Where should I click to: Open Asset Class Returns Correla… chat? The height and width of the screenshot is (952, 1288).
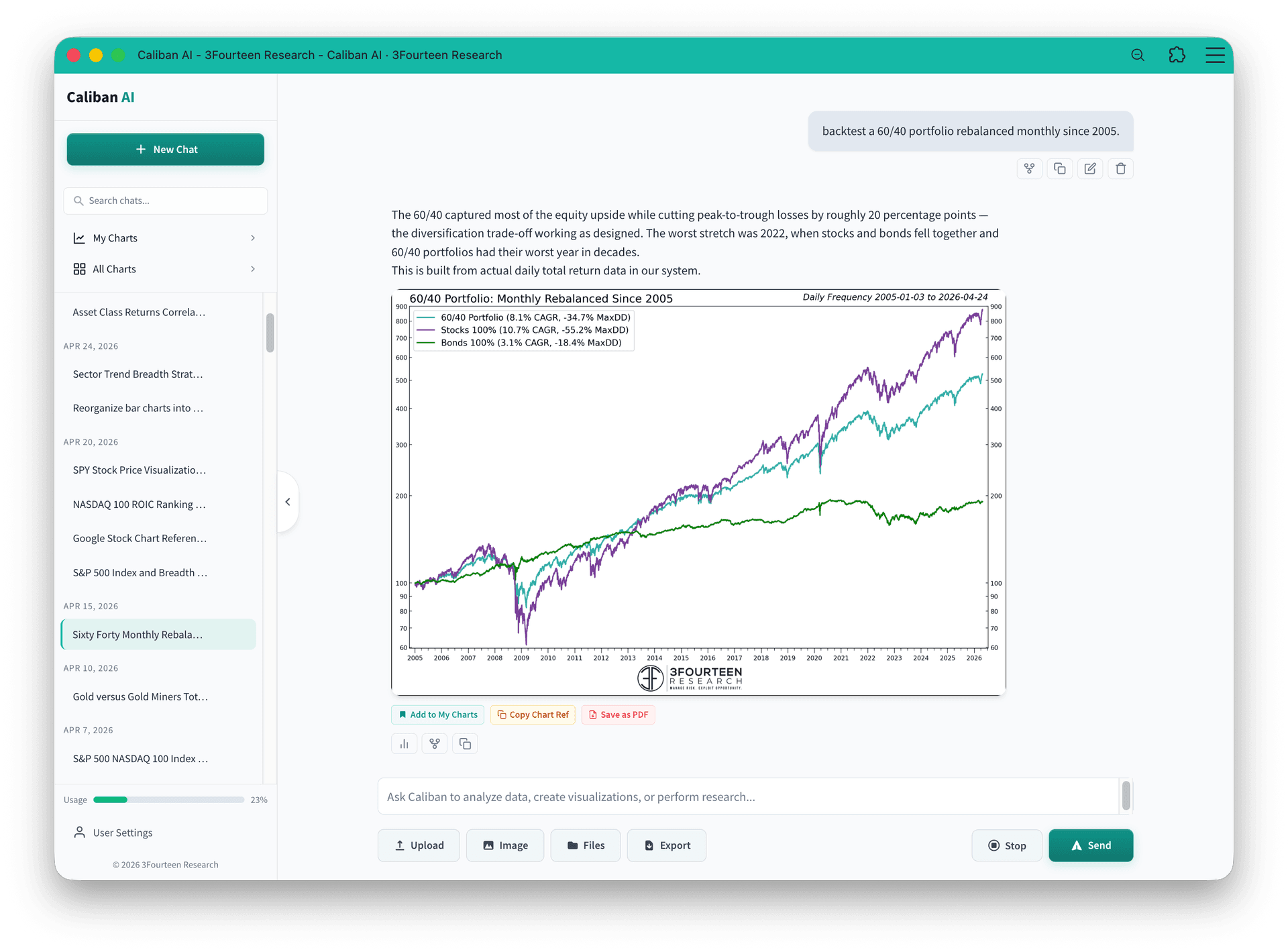pyautogui.click(x=158, y=312)
